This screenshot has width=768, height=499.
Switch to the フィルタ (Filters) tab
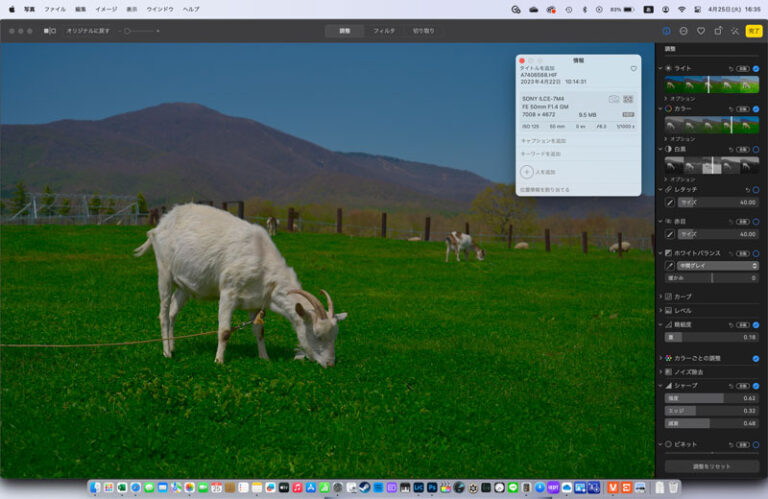[x=384, y=31]
